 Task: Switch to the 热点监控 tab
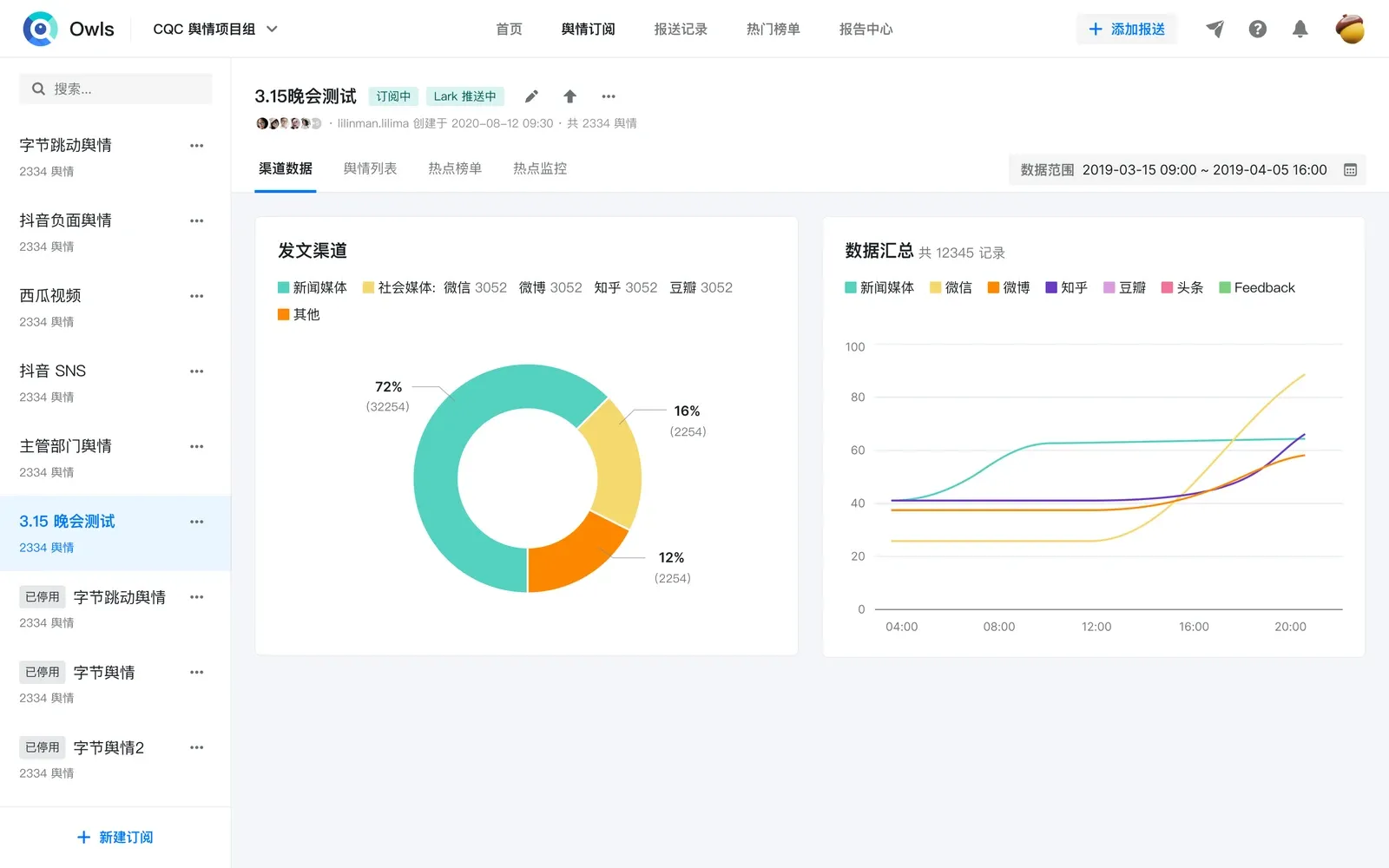pos(540,168)
